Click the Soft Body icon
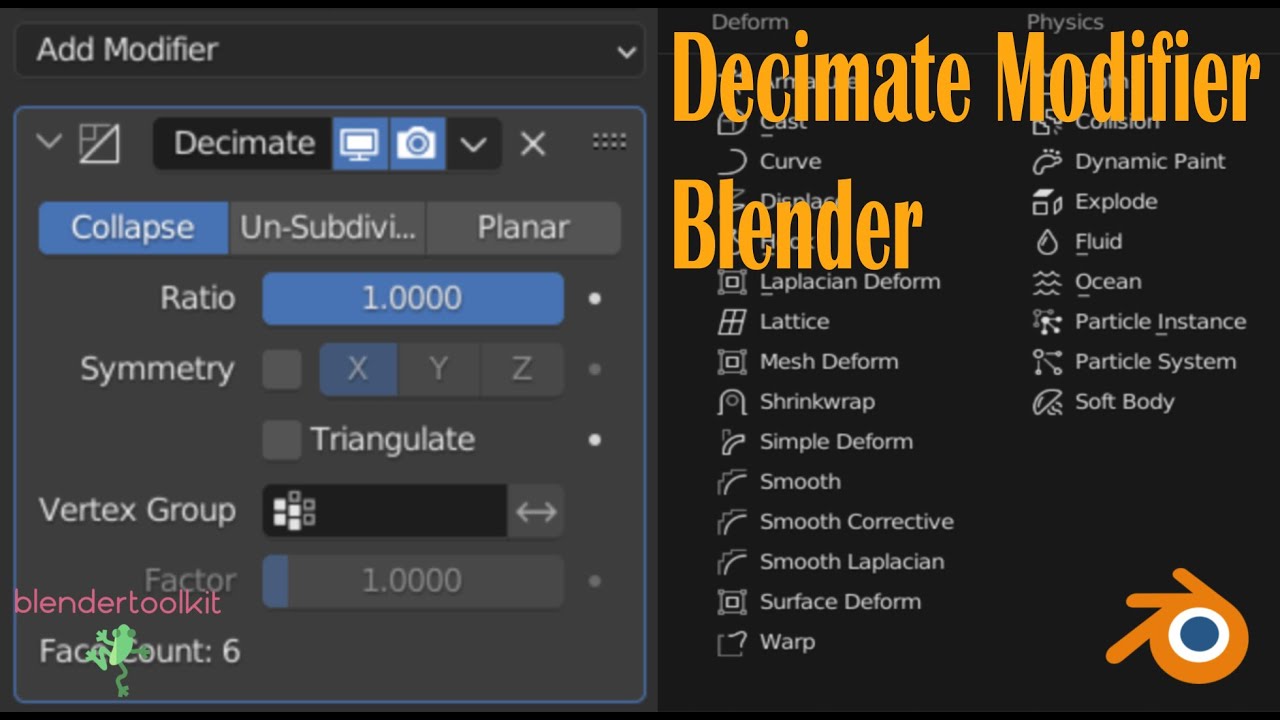The height and width of the screenshot is (720, 1280). click(1047, 402)
